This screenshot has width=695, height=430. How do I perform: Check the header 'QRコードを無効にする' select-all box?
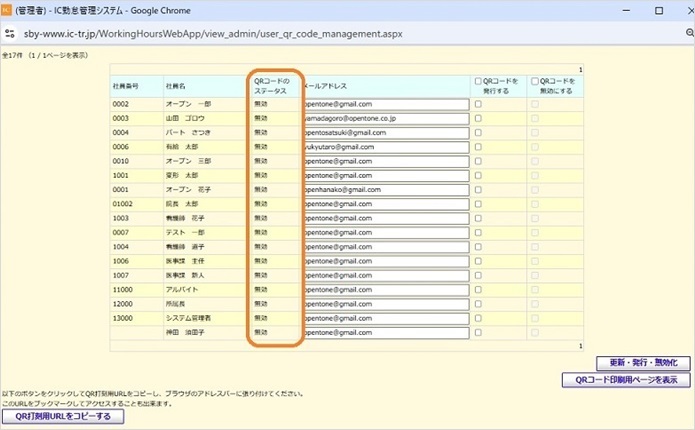click(x=535, y=81)
